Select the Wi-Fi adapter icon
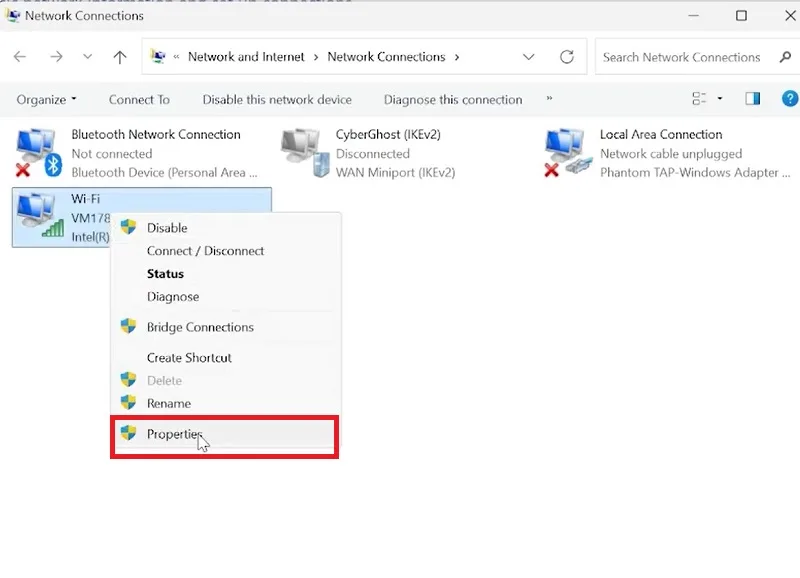The width and height of the screenshot is (800, 578). point(40,217)
